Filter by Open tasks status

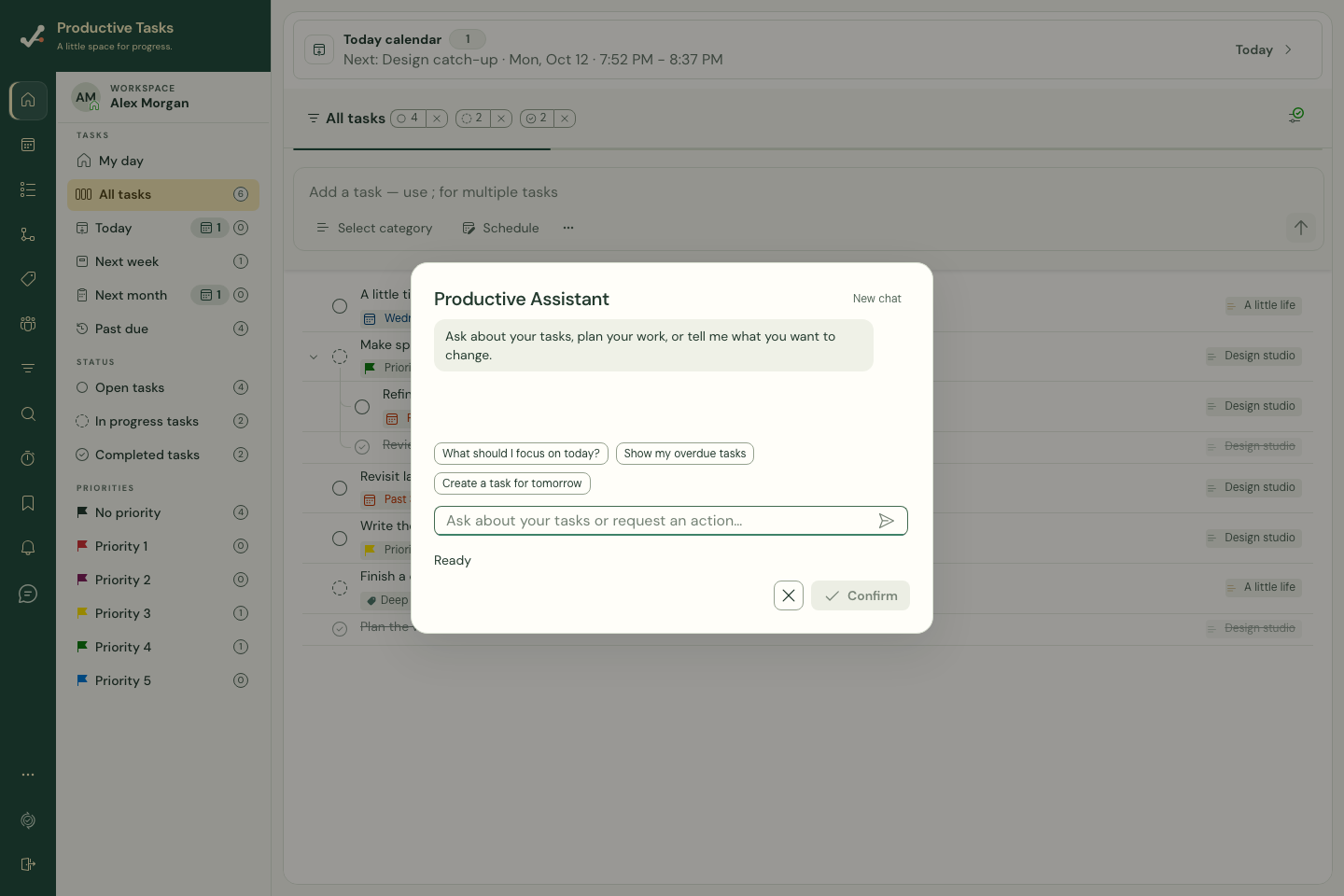[x=163, y=387]
